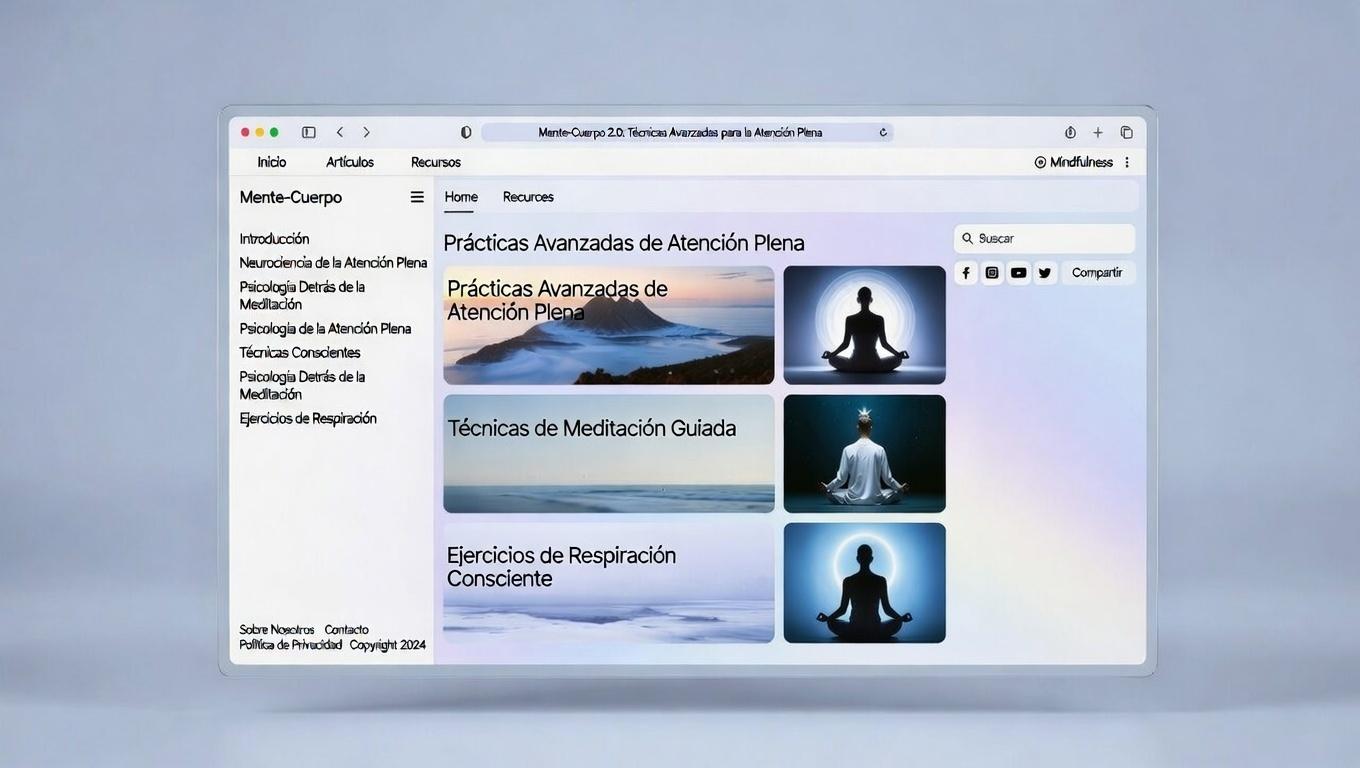Click the Política de Privacidad footer link
The width and height of the screenshot is (1360, 768).
pos(290,645)
